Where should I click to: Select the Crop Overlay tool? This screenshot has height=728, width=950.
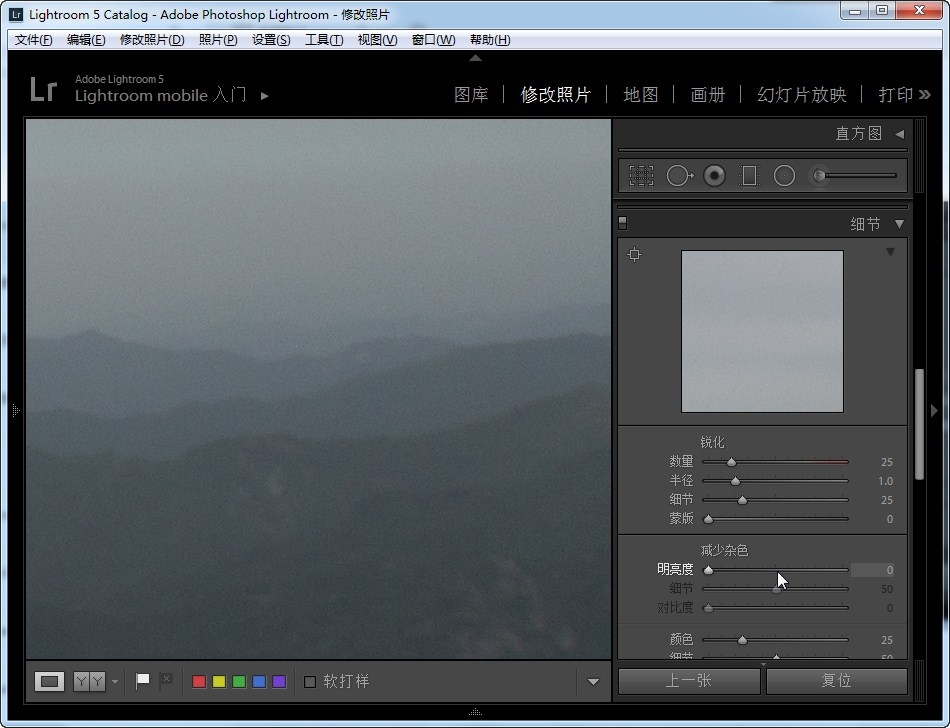(x=641, y=176)
